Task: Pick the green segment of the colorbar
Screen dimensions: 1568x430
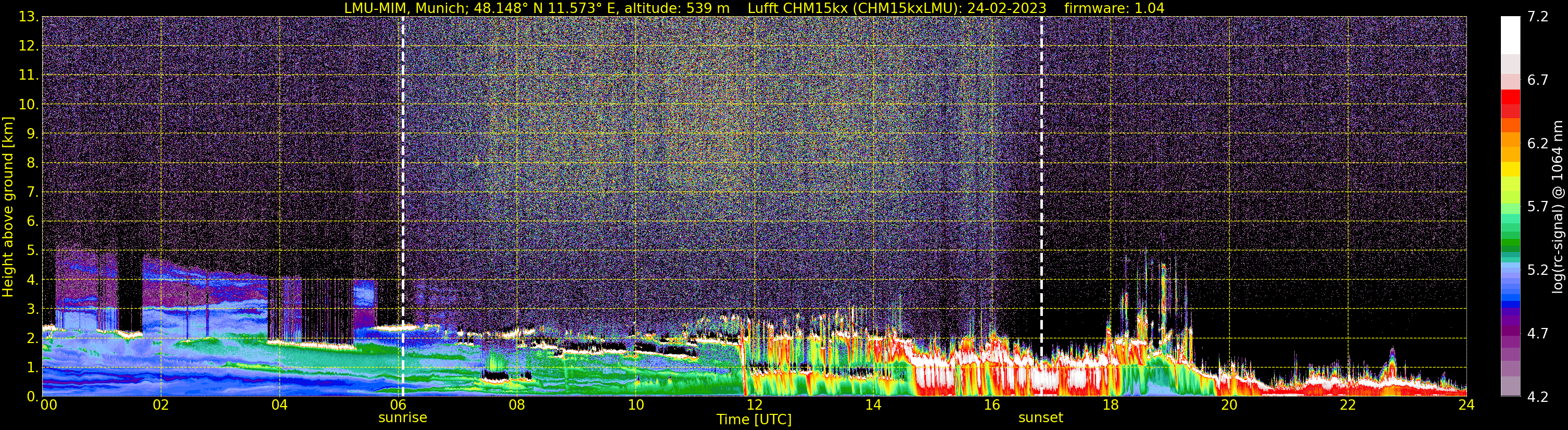Action: (1510, 244)
